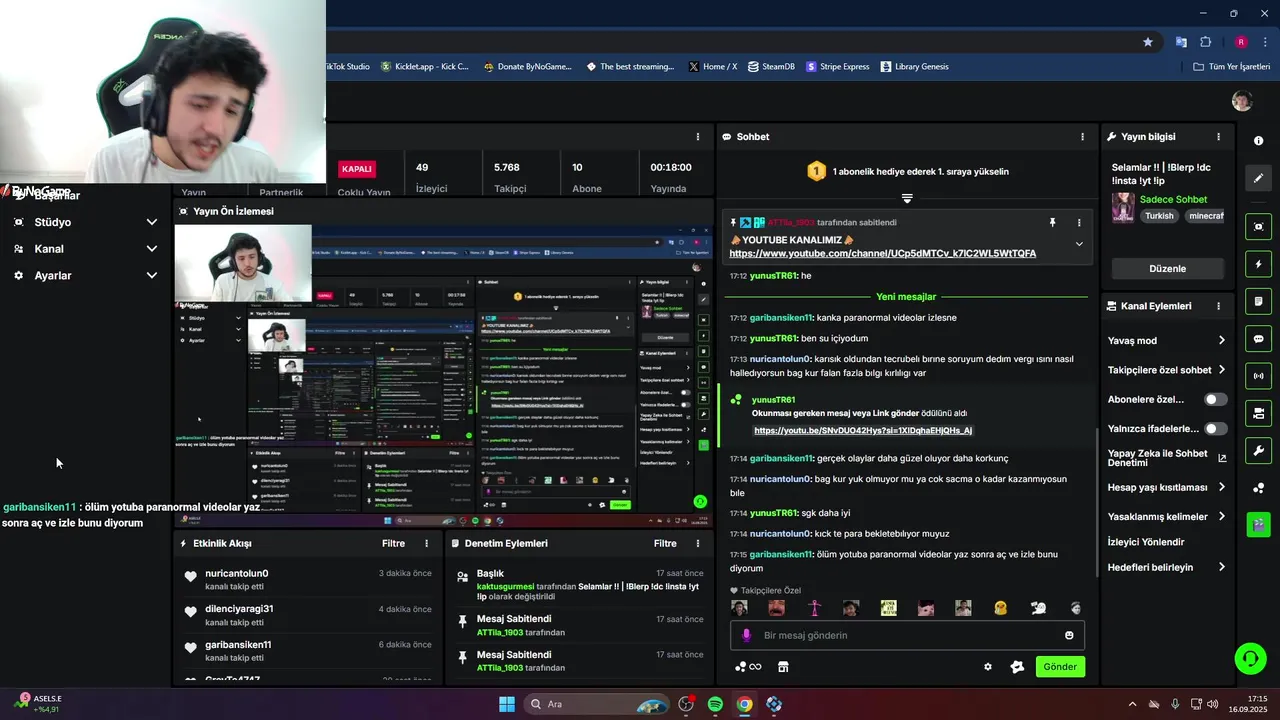Open Kicklet.app bookmark

tap(424, 67)
